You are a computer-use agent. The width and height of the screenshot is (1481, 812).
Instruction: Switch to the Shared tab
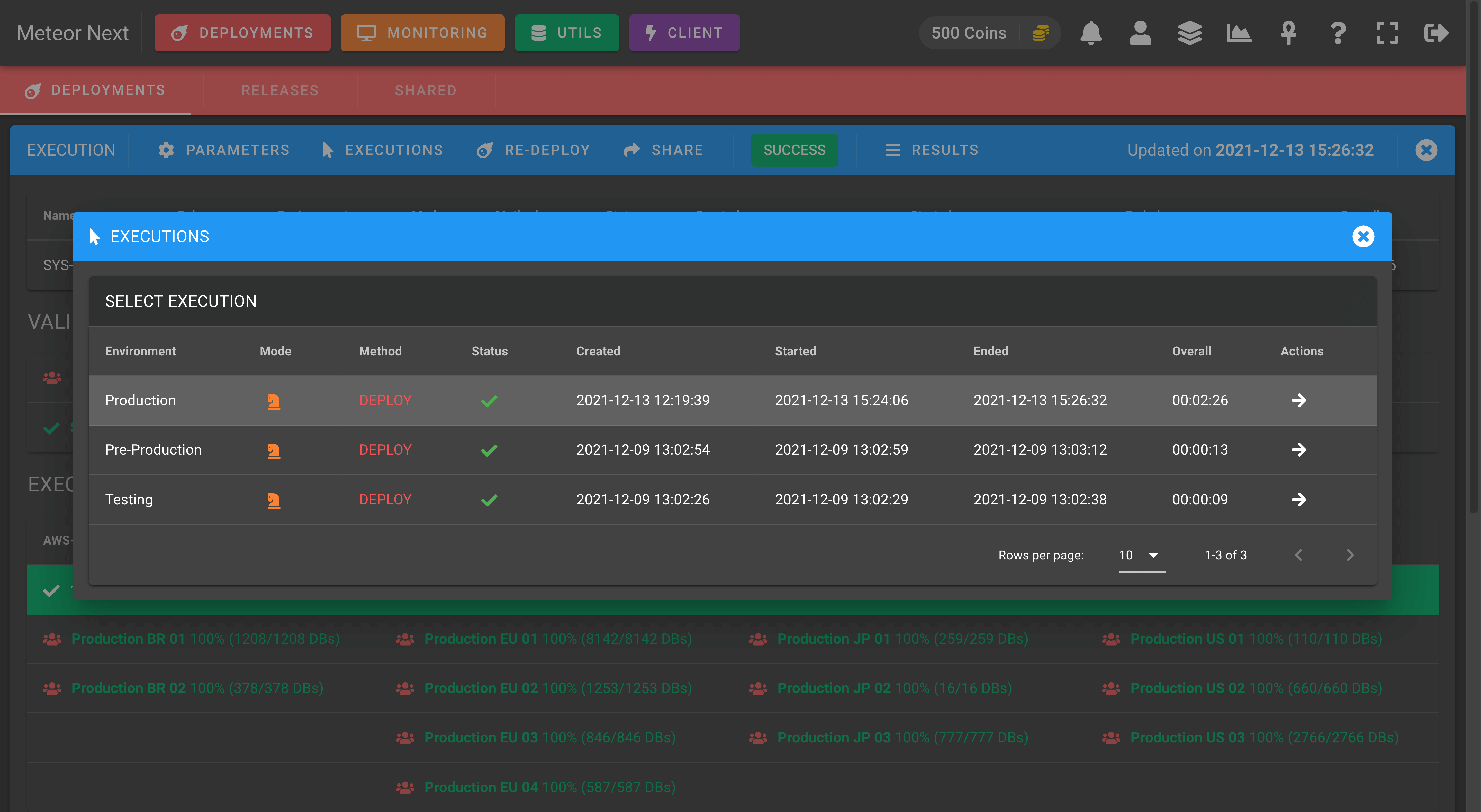pos(426,90)
